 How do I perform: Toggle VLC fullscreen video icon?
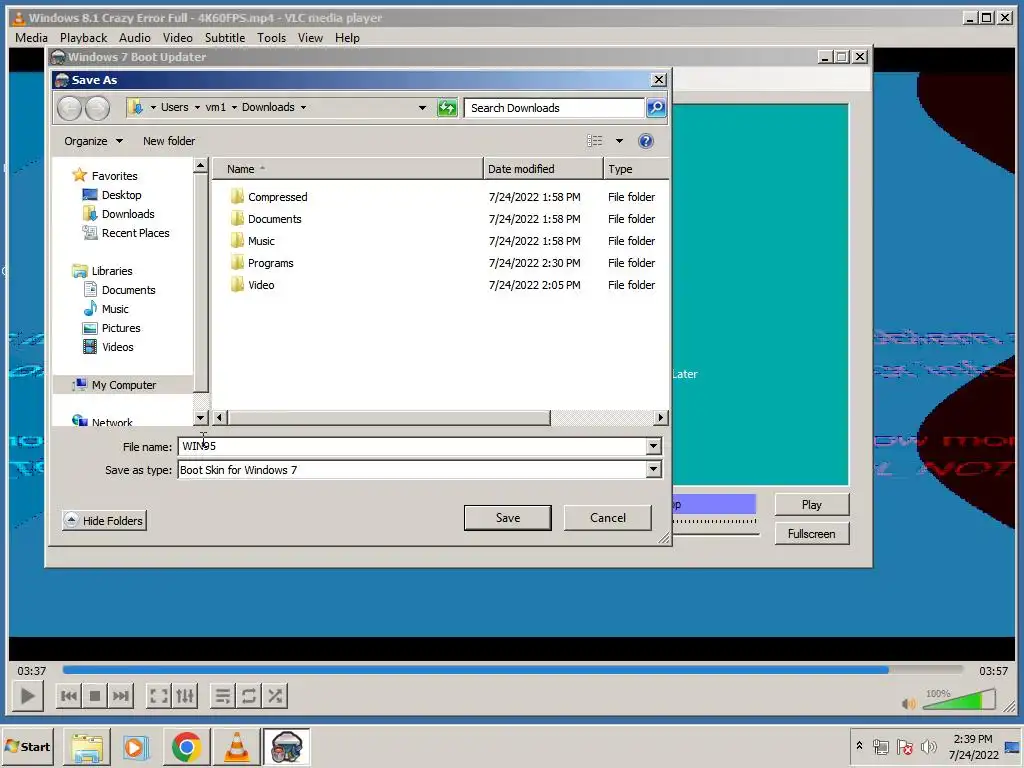click(x=159, y=696)
